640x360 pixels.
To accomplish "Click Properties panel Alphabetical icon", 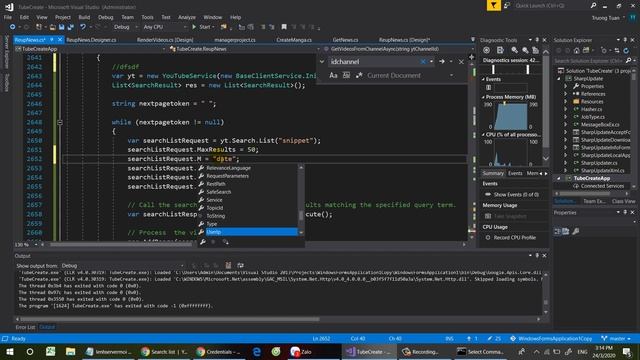I will (x=566, y=231).
